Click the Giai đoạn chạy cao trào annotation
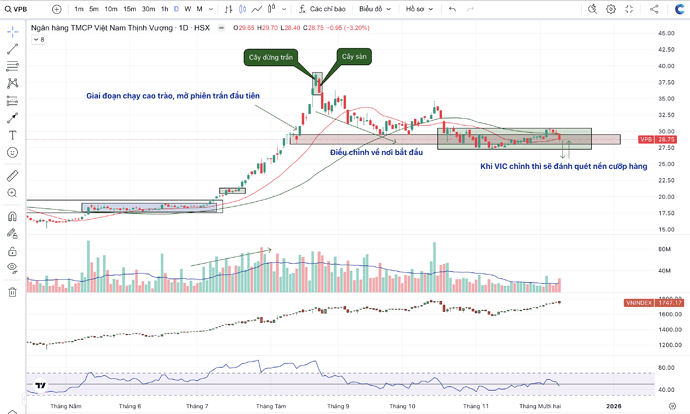 point(173,96)
